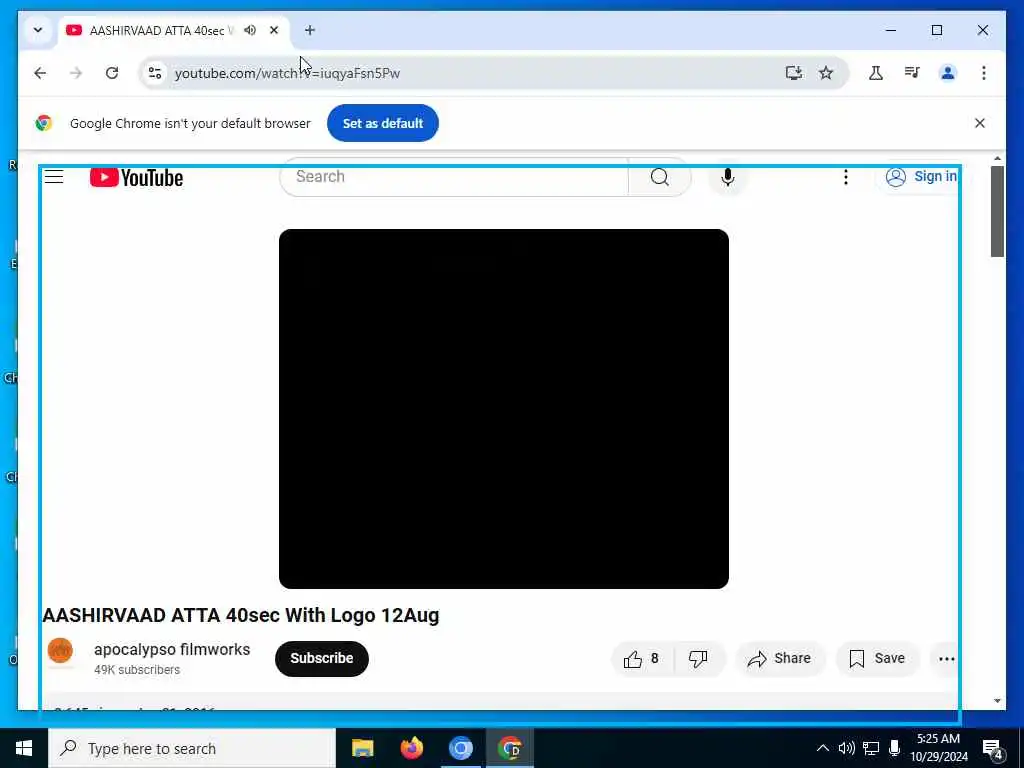The height and width of the screenshot is (768, 1024).
Task: Sign in to YouTube
Action: click(920, 176)
